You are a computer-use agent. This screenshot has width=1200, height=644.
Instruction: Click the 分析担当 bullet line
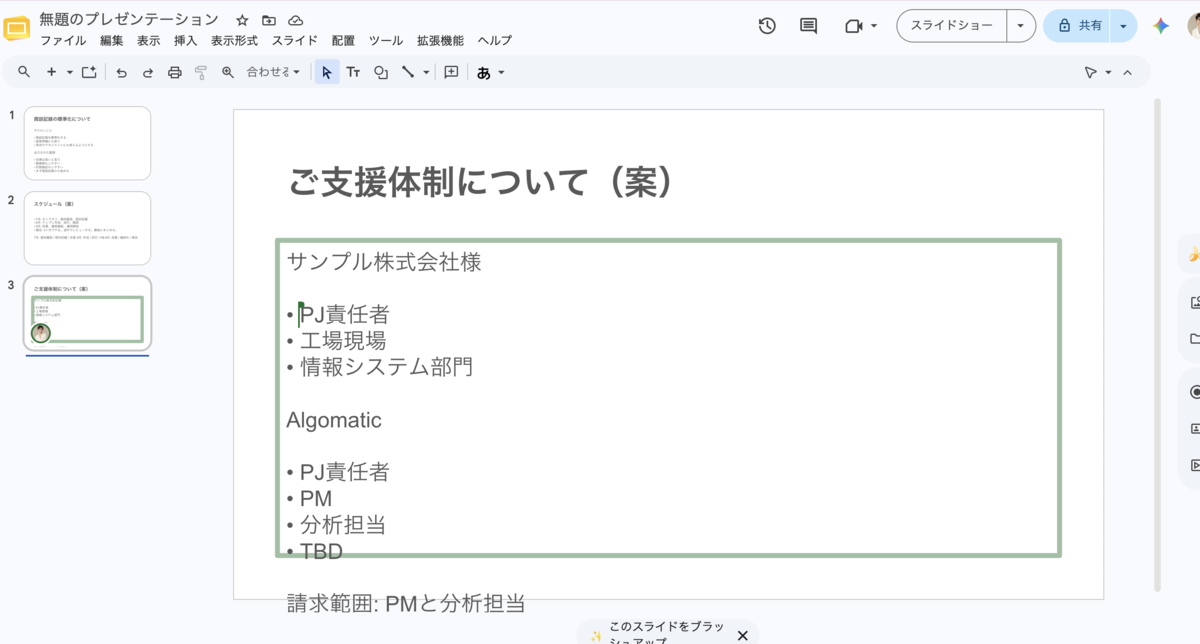(337, 524)
